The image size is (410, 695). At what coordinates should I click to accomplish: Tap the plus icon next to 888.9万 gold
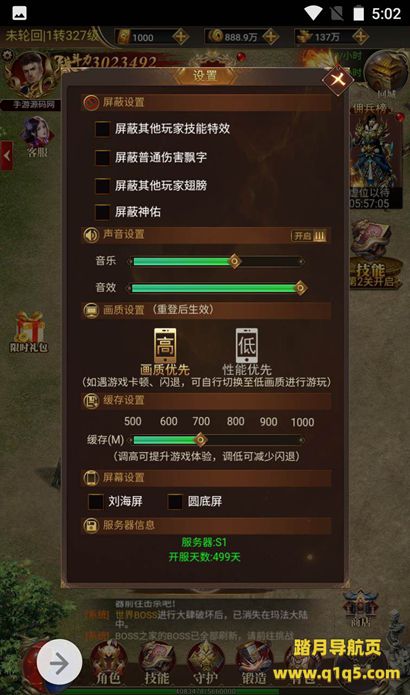(270, 37)
